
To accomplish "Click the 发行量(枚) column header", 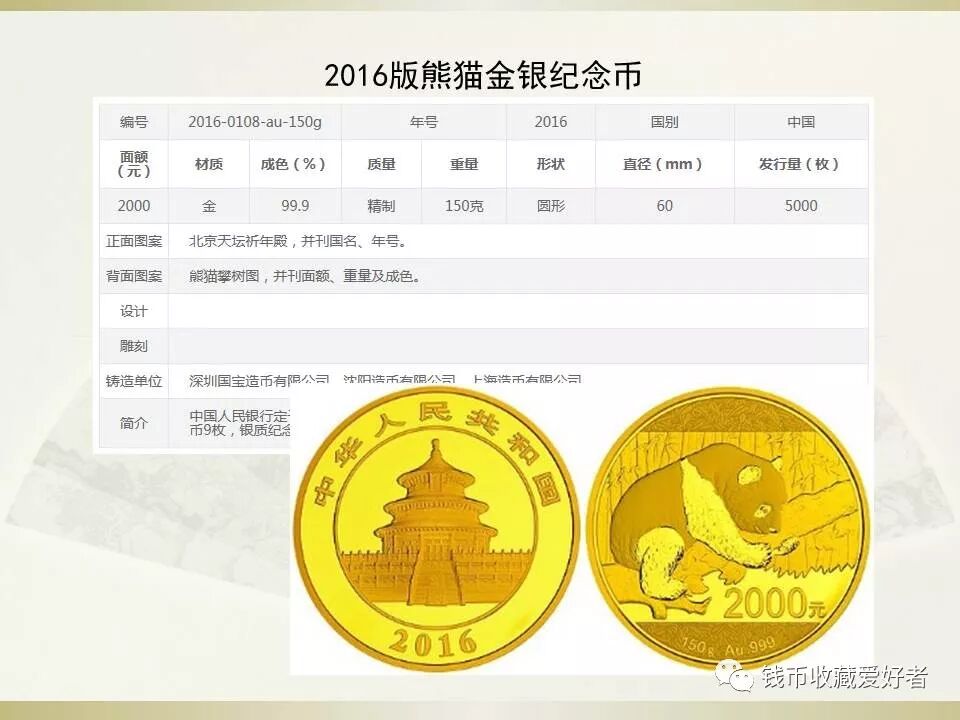I will pyautogui.click(x=801, y=164).
